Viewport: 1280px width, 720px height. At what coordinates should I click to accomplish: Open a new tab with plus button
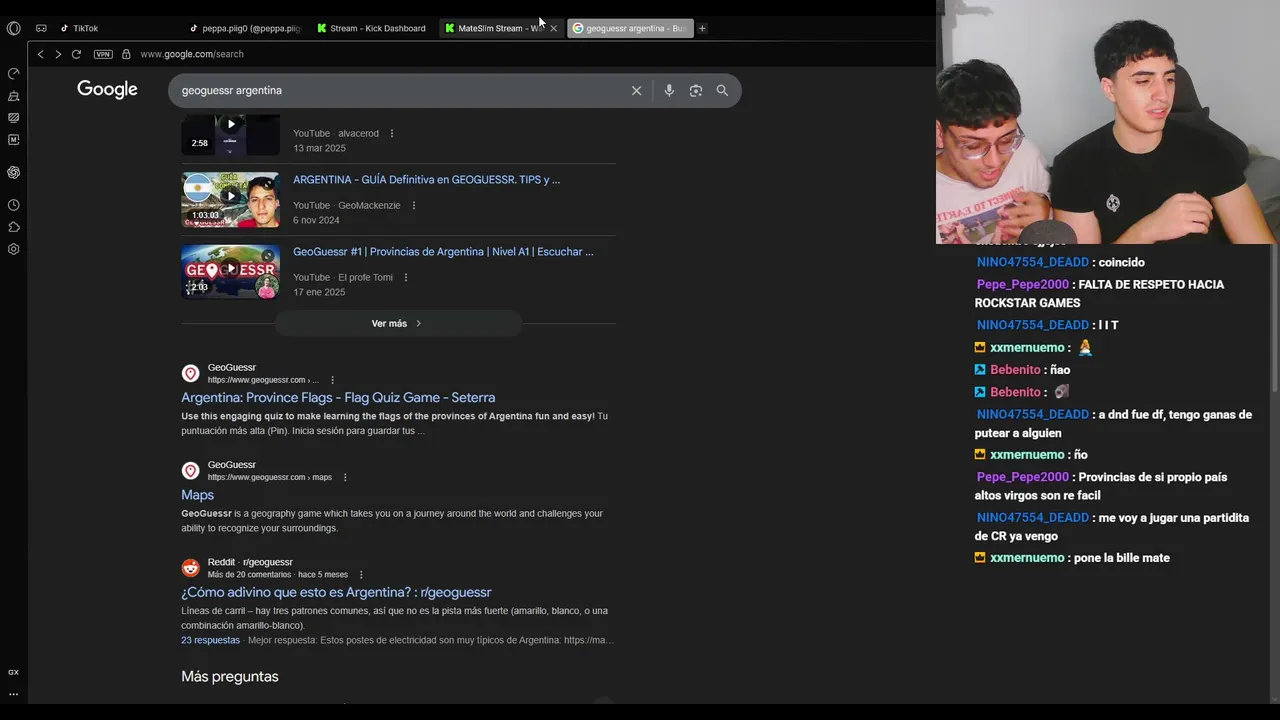point(702,28)
